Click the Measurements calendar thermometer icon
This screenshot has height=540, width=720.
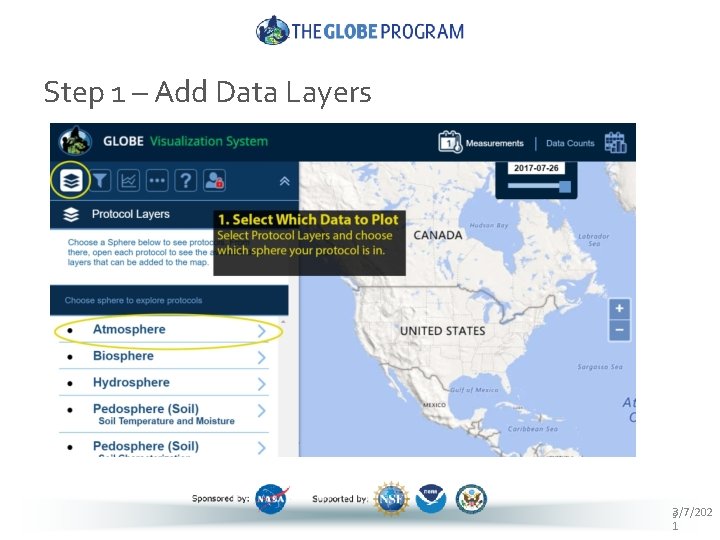click(x=450, y=142)
